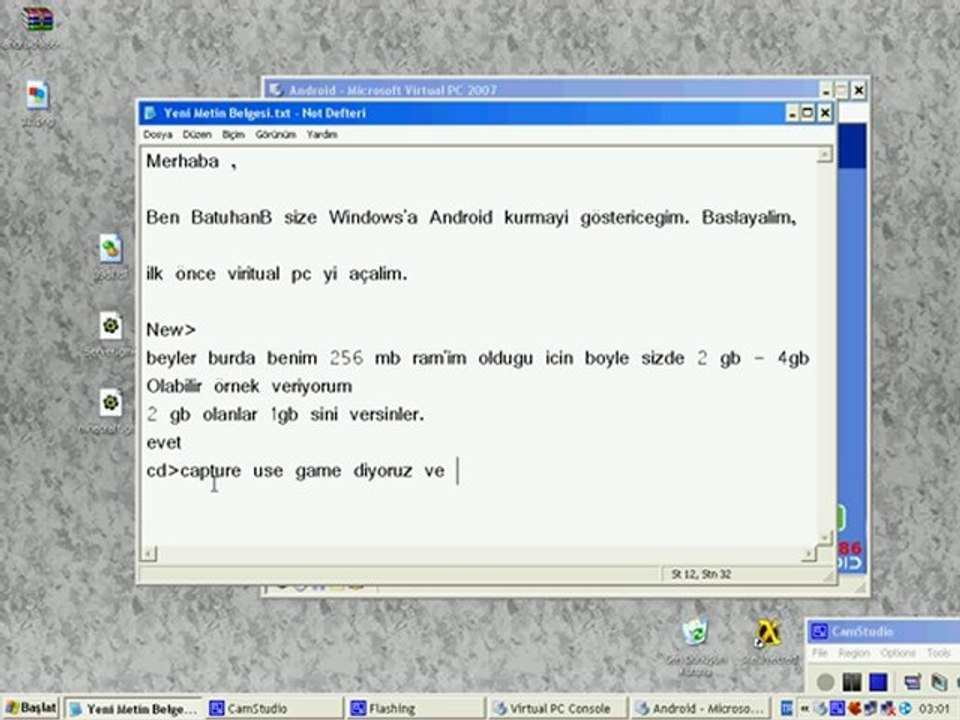Click the text '256' in Notepad
The height and width of the screenshot is (720, 960).
pos(347,358)
